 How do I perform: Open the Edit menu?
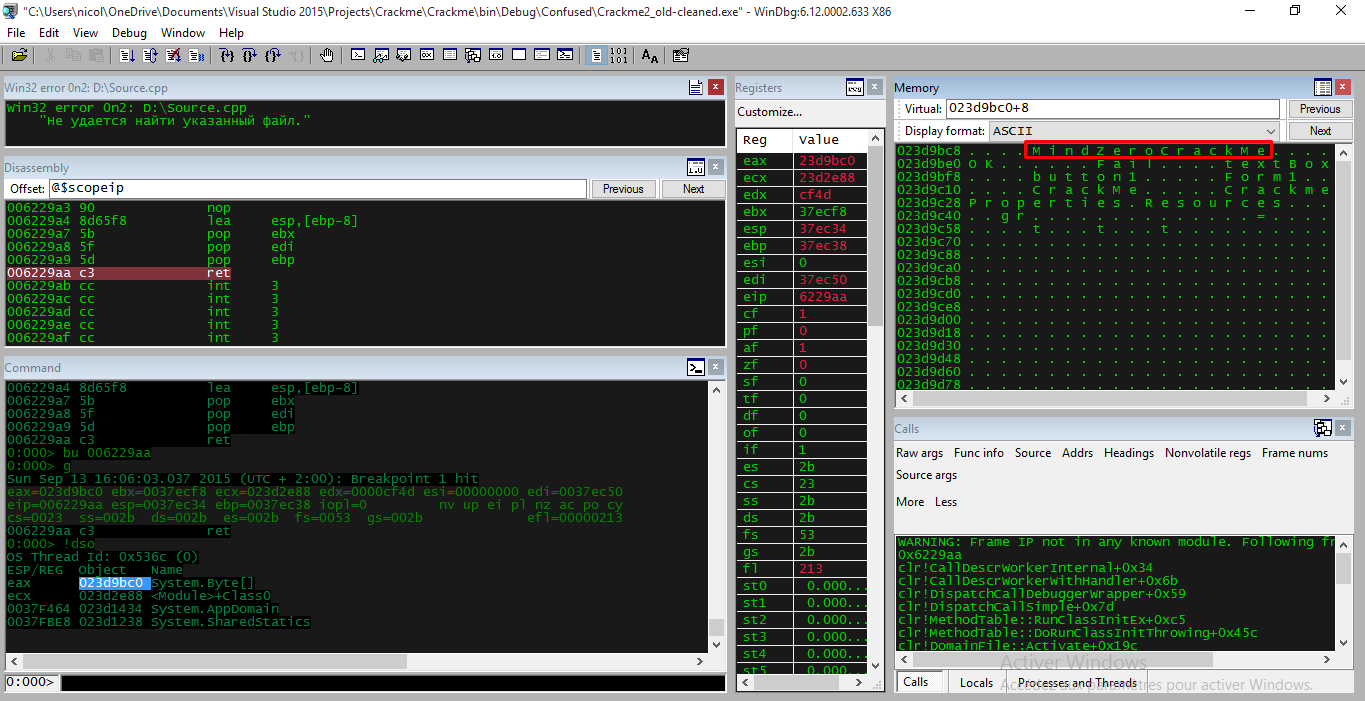[x=49, y=33]
